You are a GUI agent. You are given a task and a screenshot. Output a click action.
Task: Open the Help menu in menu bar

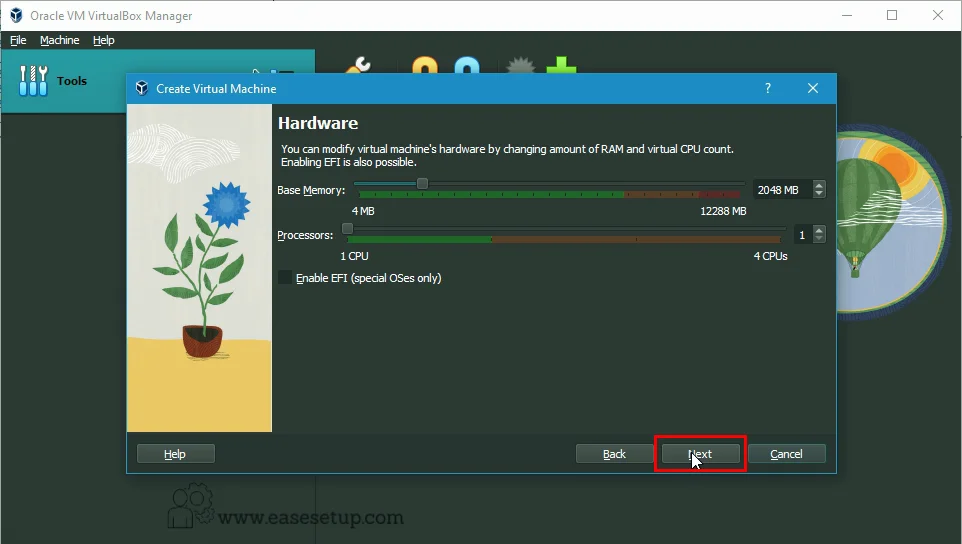(x=104, y=40)
